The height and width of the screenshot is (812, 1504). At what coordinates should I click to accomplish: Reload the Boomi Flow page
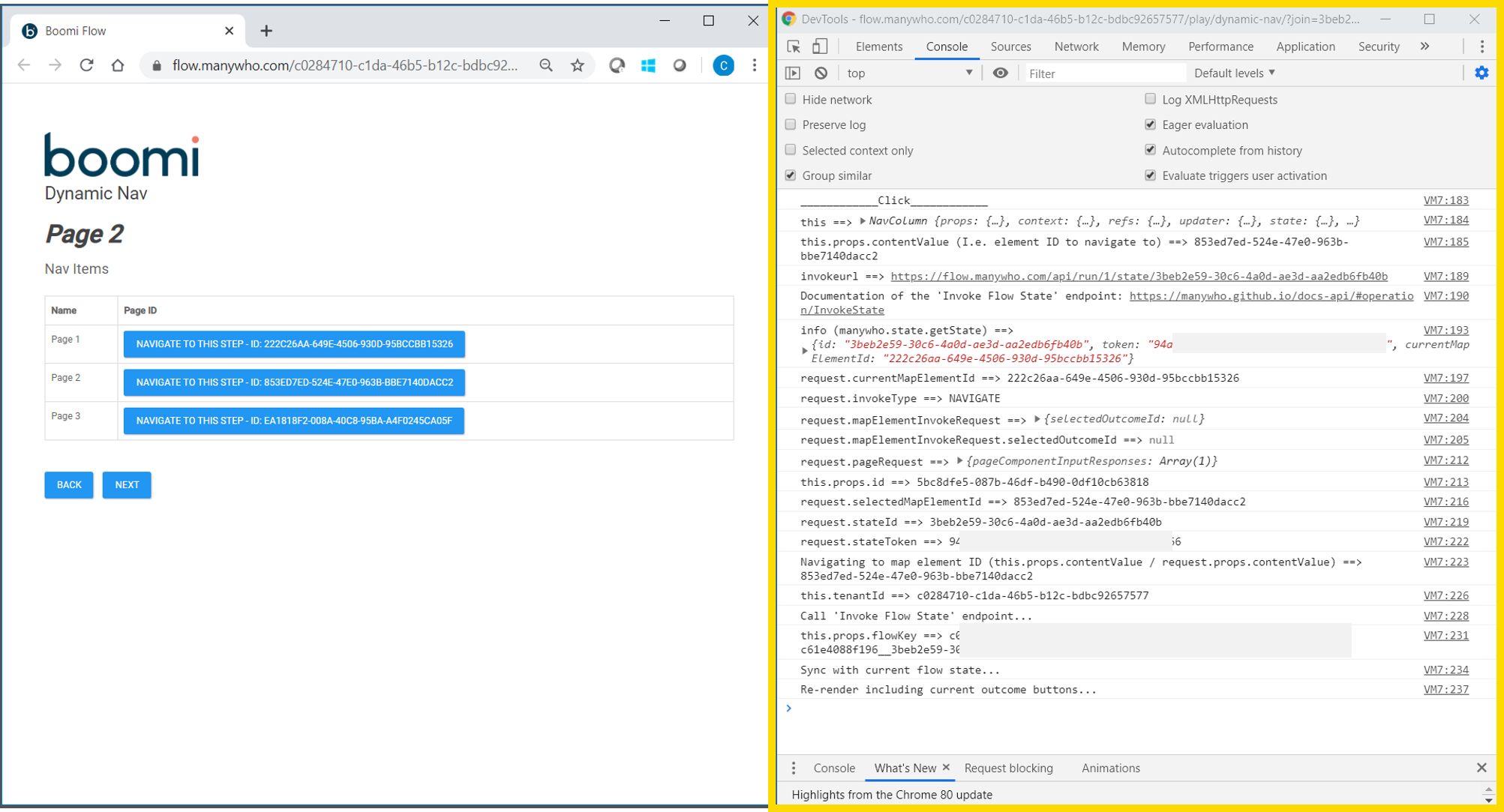[86, 65]
